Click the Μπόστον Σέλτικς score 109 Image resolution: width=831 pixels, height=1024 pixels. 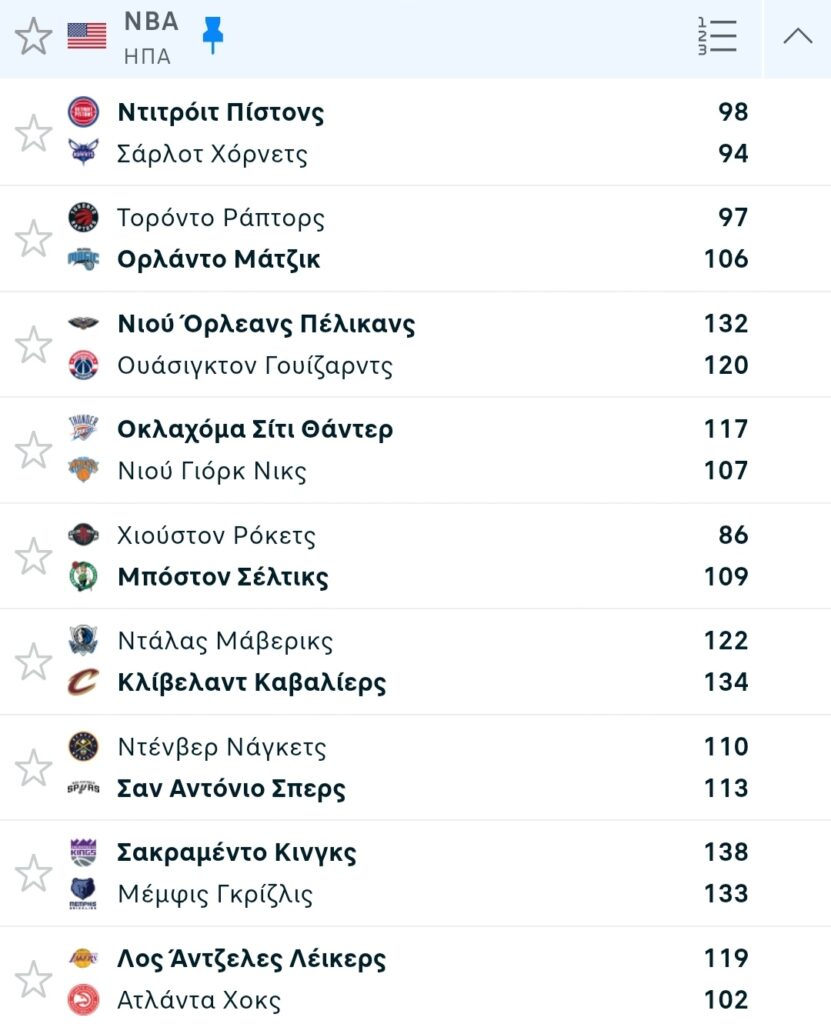point(726,577)
